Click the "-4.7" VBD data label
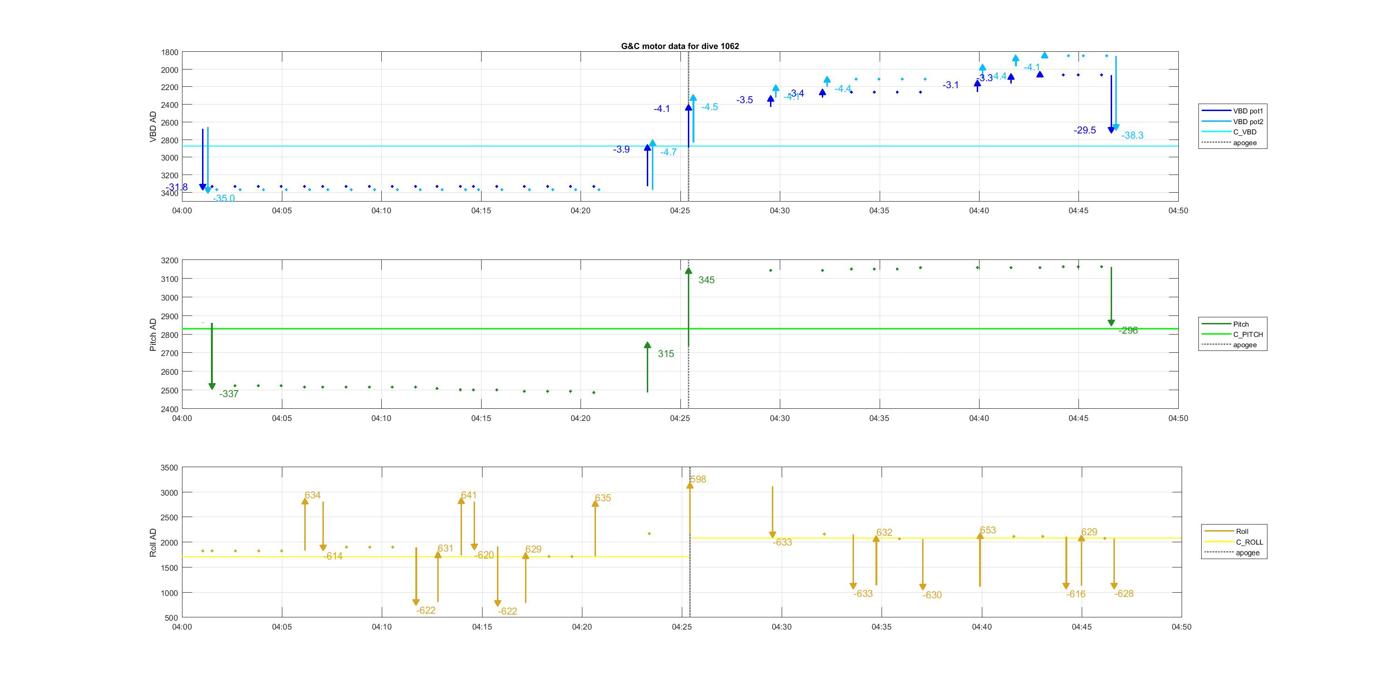Image resolution: width=1400 pixels, height=693 pixels. tap(668, 152)
